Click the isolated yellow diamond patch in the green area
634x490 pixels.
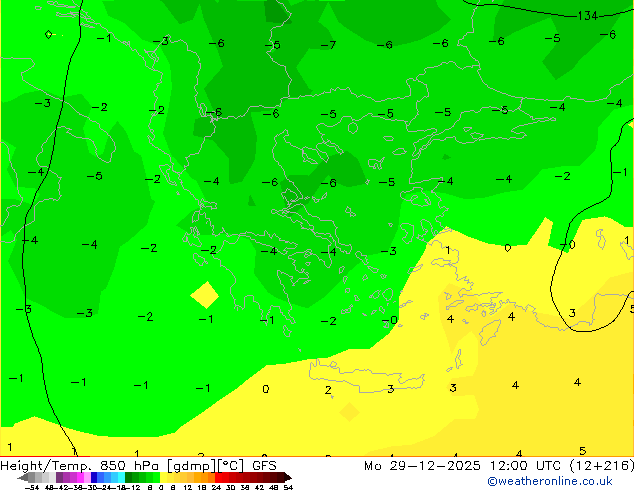point(205,295)
